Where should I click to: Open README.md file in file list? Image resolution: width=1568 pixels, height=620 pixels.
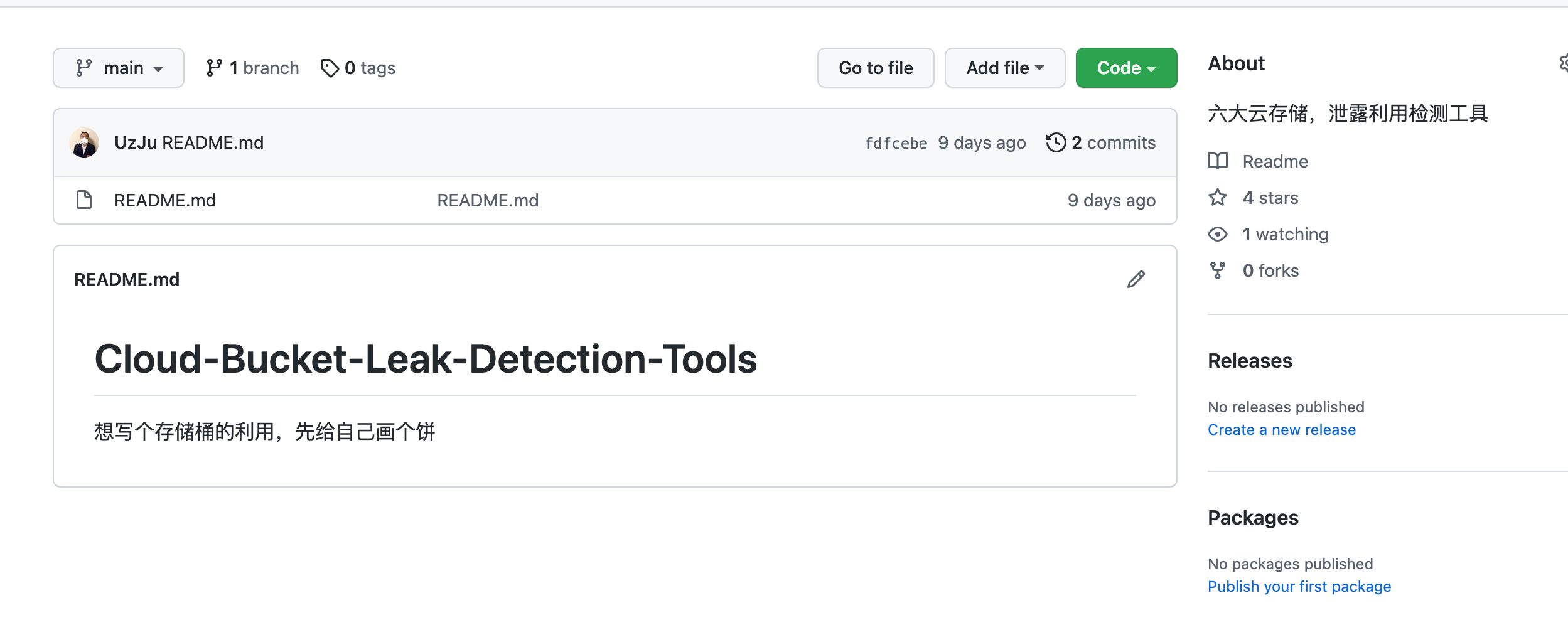point(165,200)
